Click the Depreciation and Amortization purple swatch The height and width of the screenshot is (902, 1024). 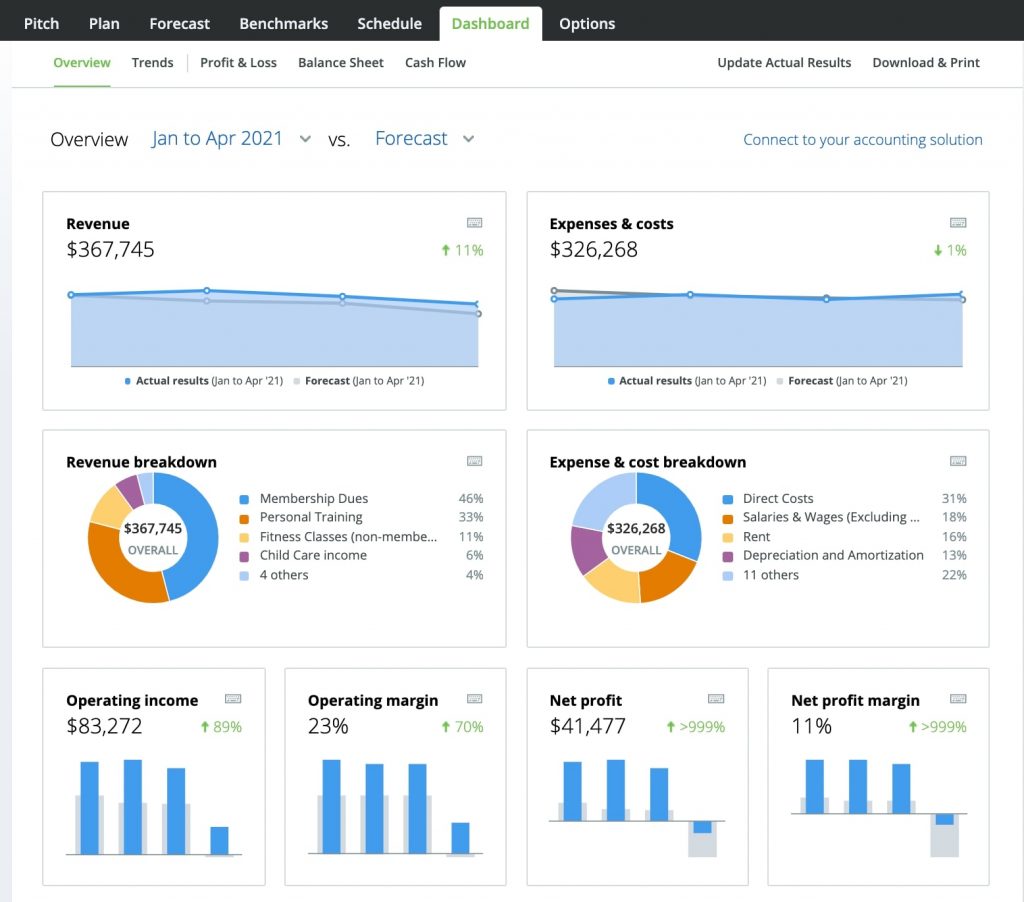728,556
